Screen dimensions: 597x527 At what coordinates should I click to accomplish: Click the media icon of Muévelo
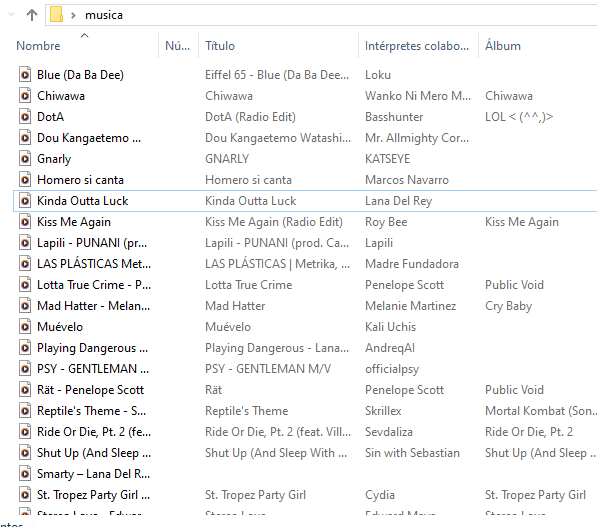tap(25, 327)
